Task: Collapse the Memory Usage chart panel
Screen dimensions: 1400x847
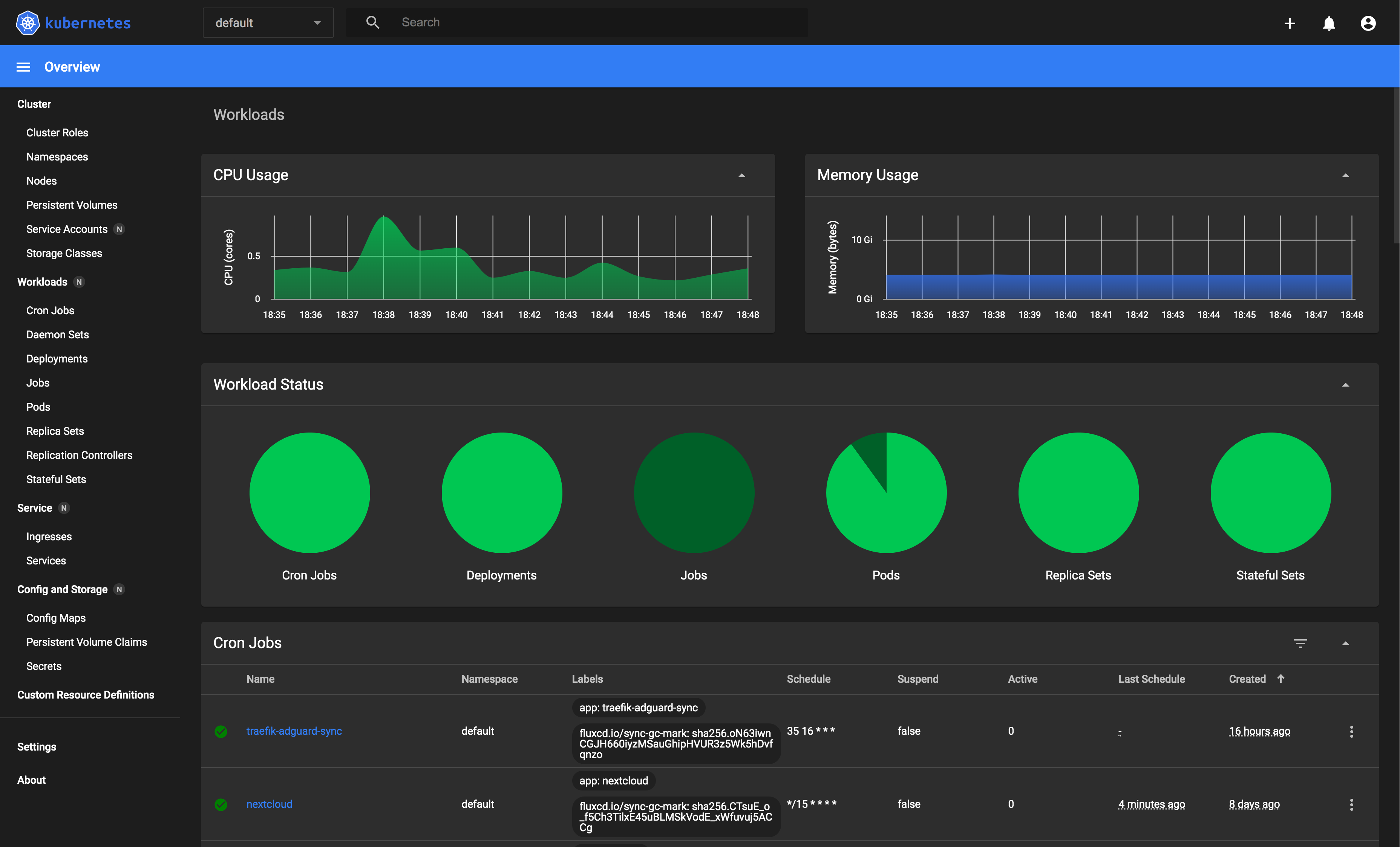Action: click(x=1346, y=175)
